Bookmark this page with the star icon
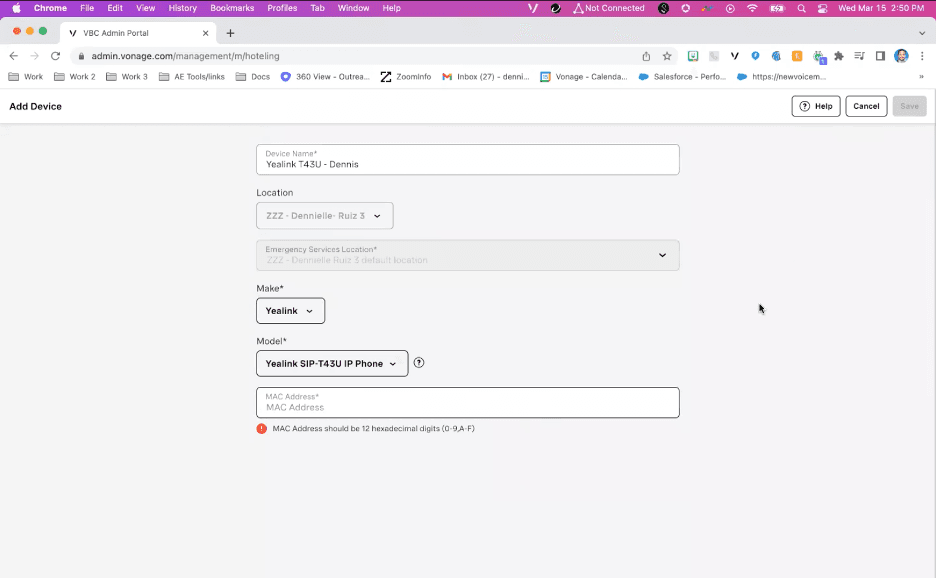 tap(667, 56)
